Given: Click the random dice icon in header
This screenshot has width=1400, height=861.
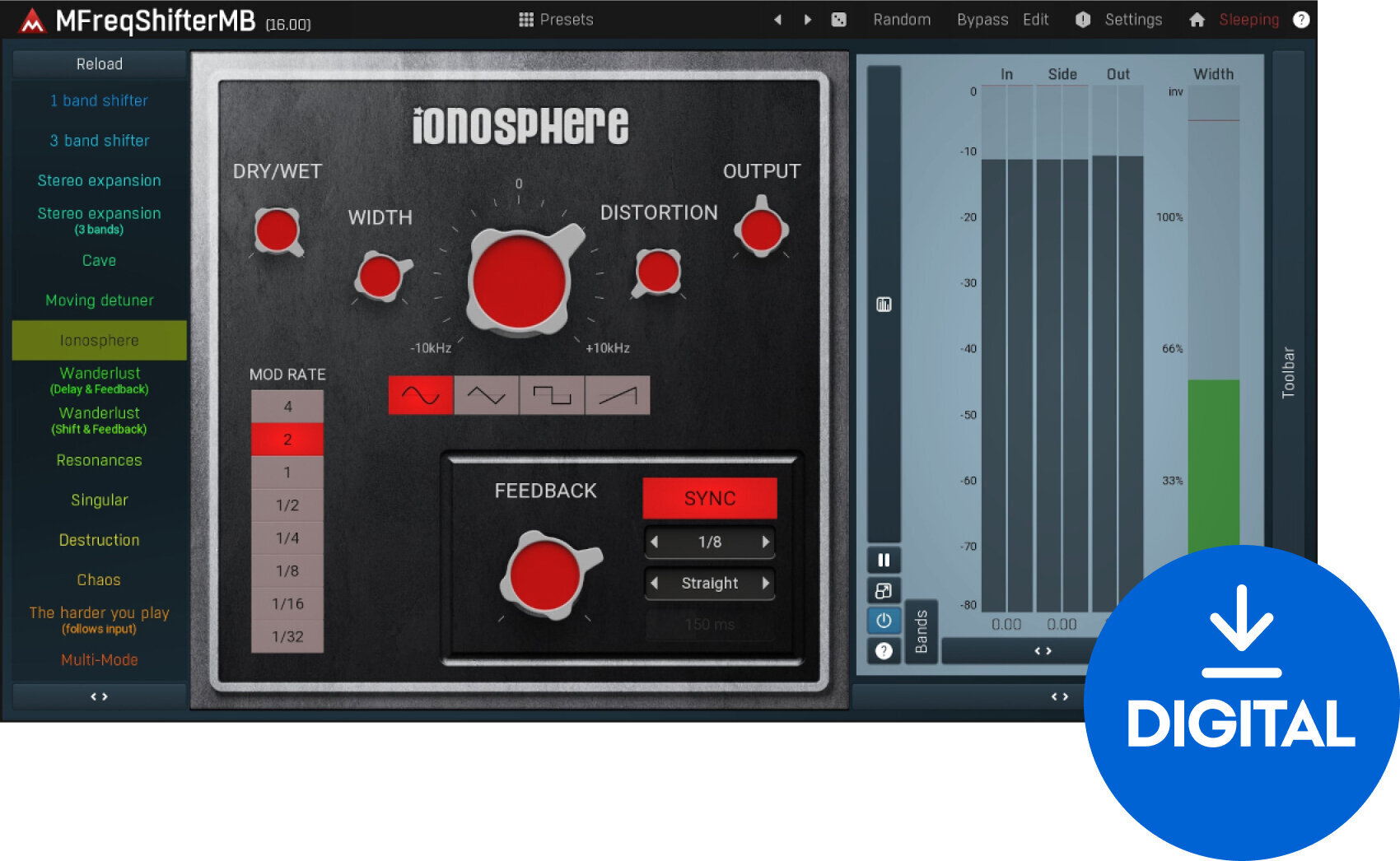Looking at the screenshot, I should 838,20.
